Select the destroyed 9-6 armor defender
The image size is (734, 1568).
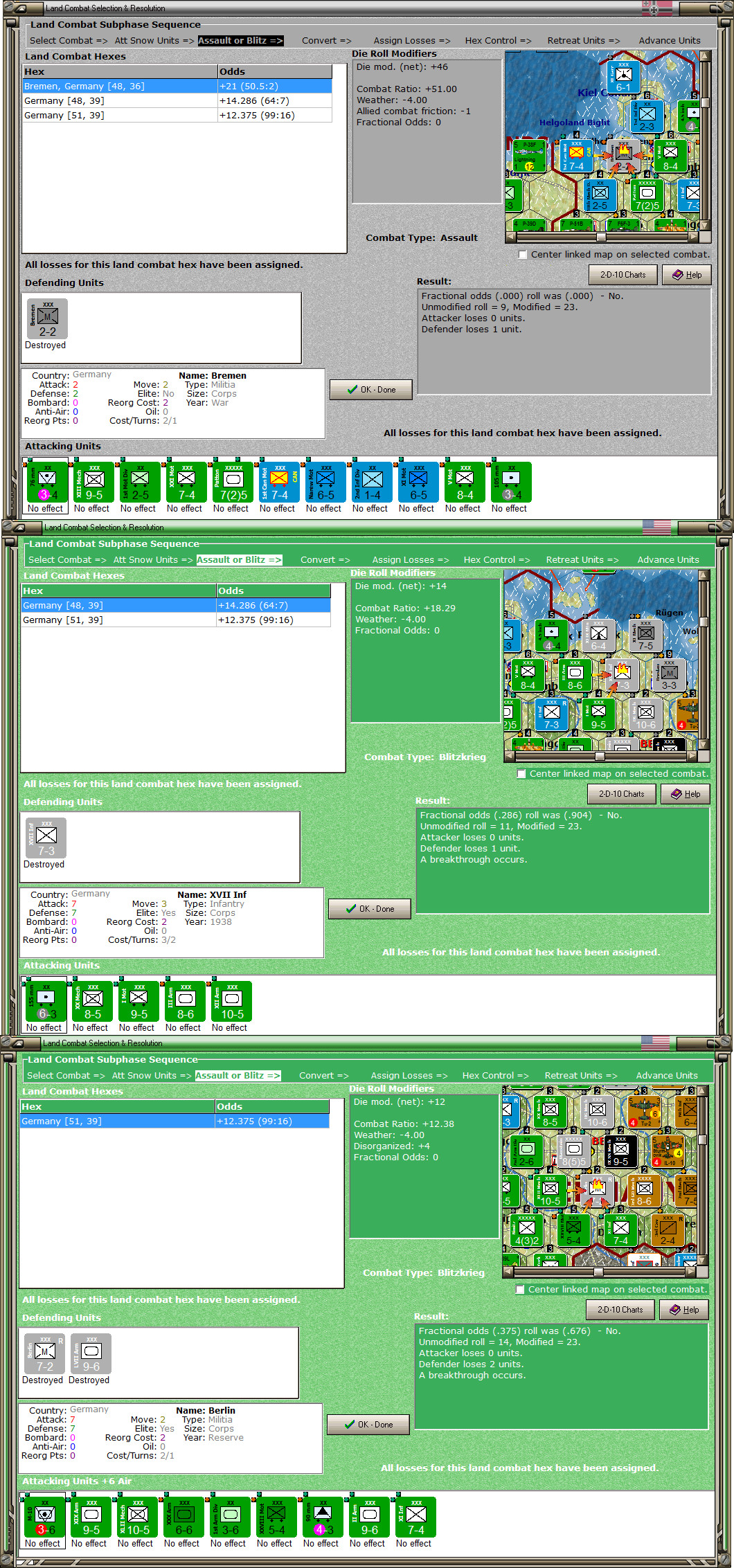91,1353
